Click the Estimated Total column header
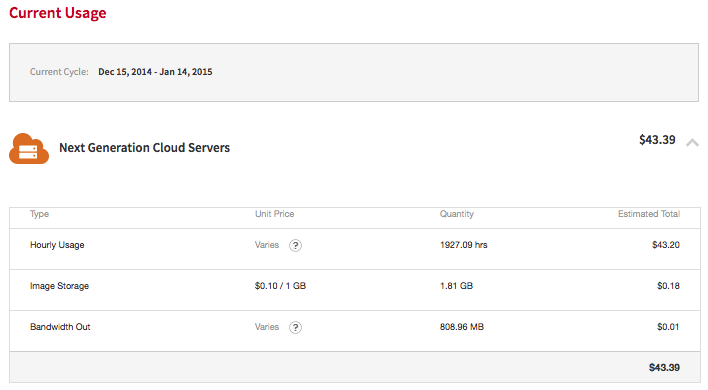Image resolution: width=708 pixels, height=390 pixels. coord(649,214)
